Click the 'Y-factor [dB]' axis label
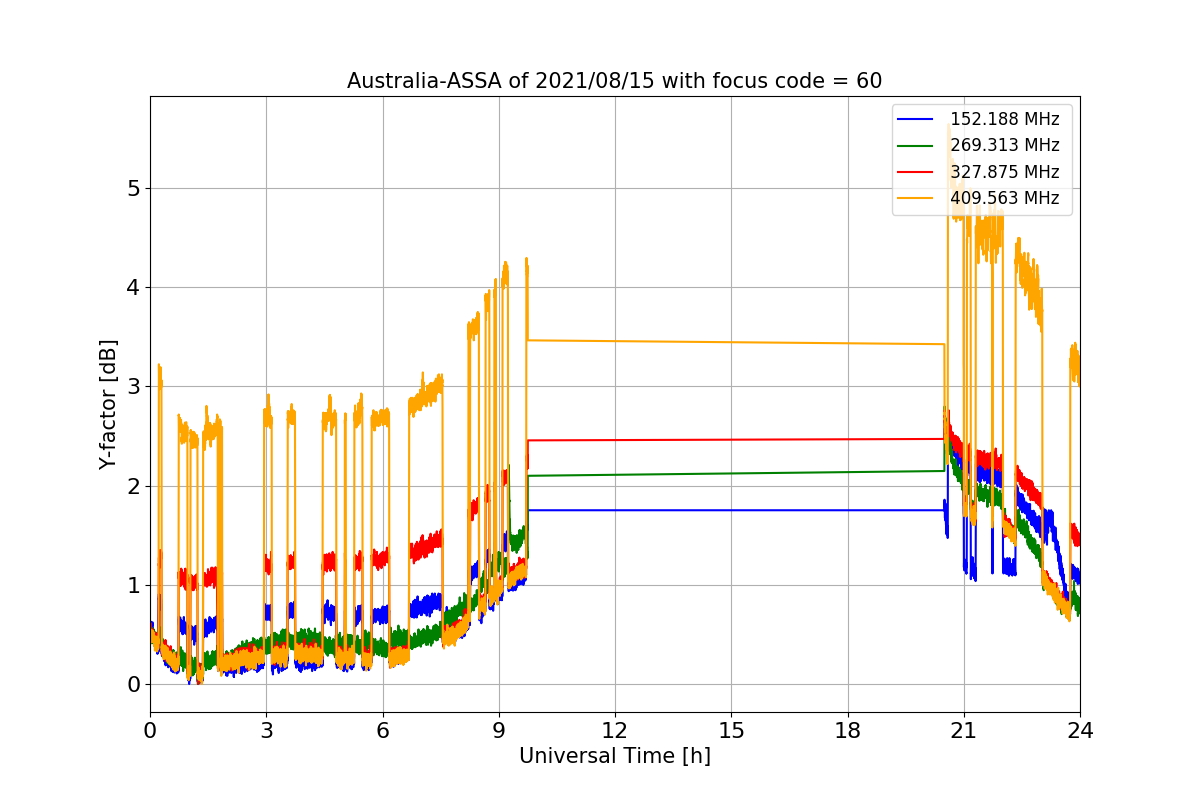This screenshot has height=800, width=1200. (108, 405)
